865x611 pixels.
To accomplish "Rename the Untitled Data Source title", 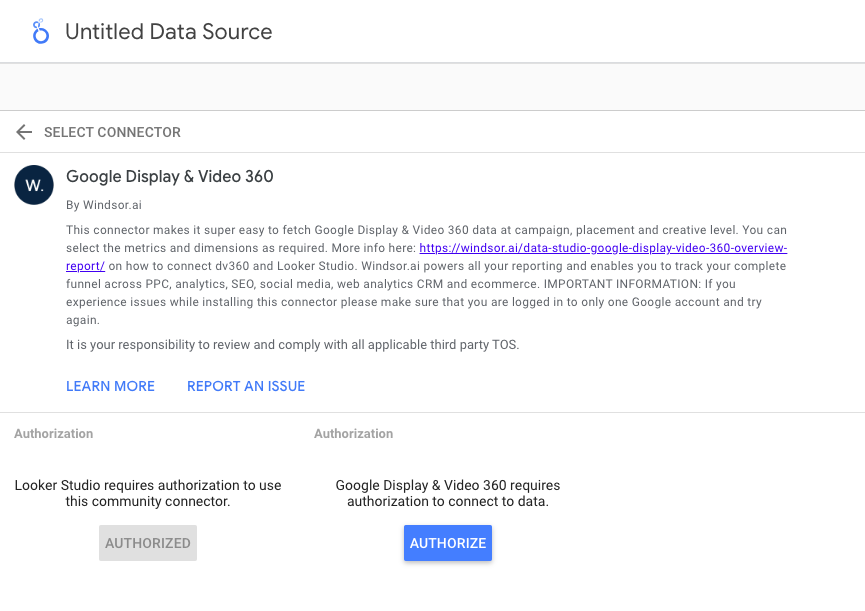I will (168, 32).
